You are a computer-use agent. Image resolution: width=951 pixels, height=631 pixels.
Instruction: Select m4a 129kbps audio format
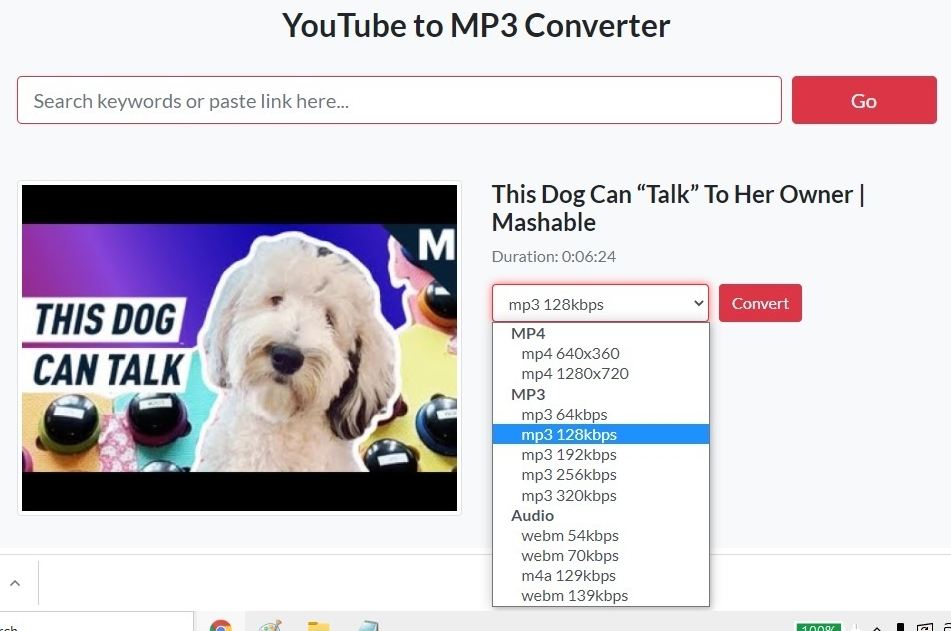pos(568,575)
